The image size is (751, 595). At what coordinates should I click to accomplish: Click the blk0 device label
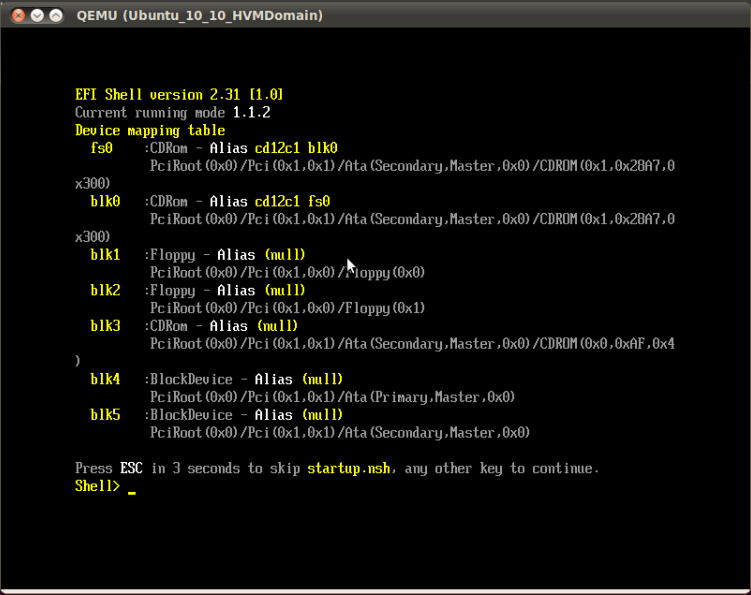click(105, 201)
